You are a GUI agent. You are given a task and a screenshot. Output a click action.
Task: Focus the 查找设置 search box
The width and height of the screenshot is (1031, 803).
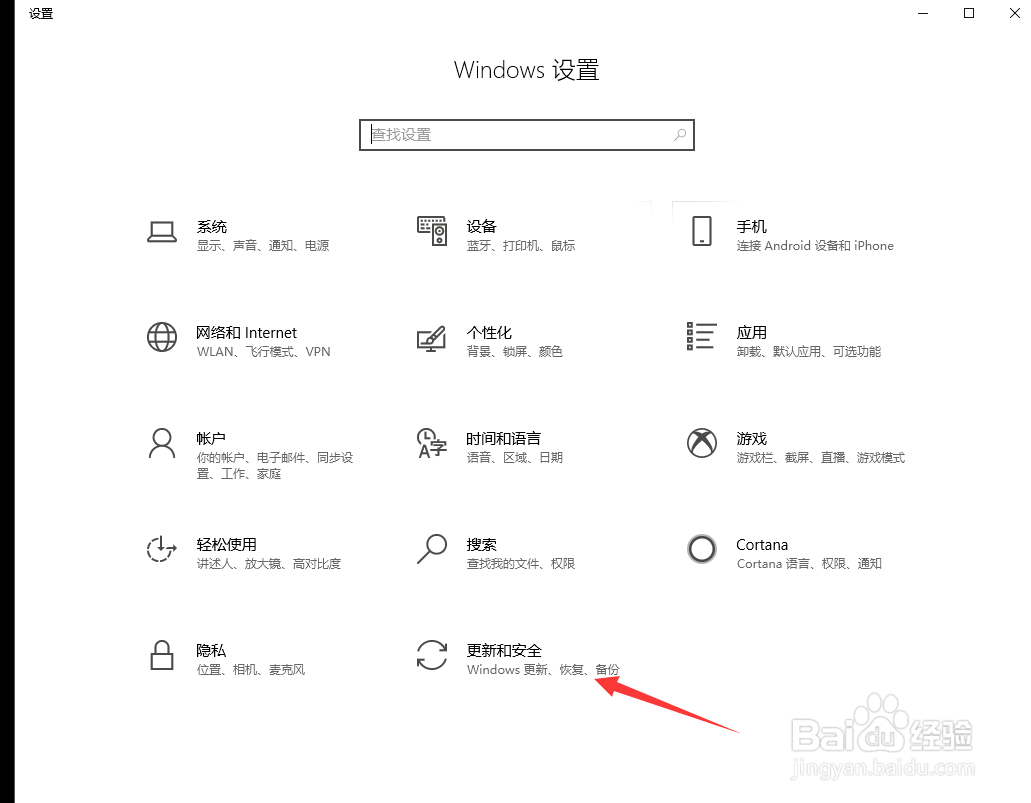click(527, 135)
